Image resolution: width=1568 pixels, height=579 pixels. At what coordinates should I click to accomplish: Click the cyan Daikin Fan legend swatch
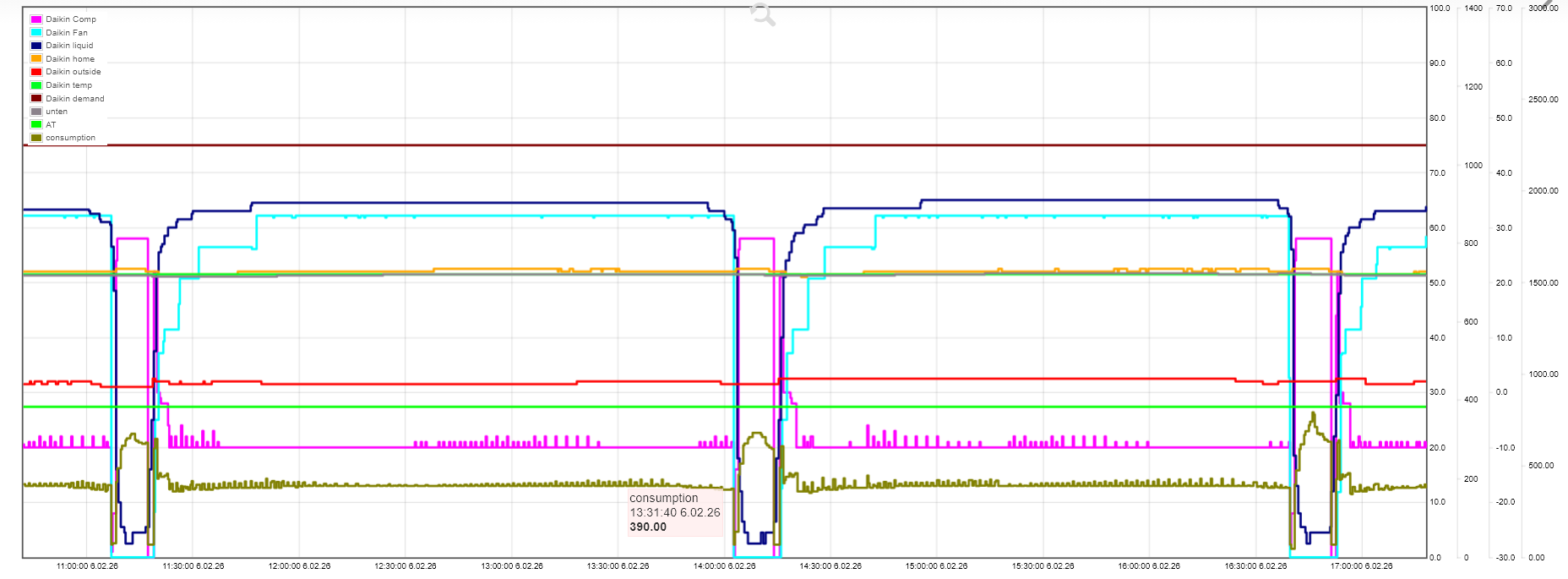click(36, 33)
